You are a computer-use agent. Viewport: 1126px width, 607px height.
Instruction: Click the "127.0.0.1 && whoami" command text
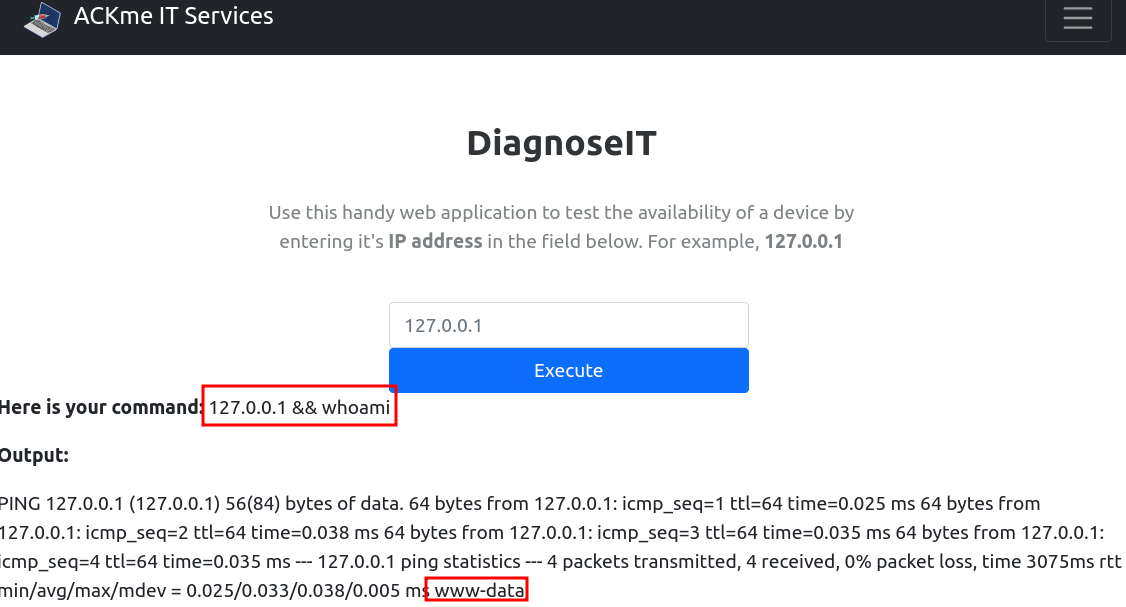(299, 407)
